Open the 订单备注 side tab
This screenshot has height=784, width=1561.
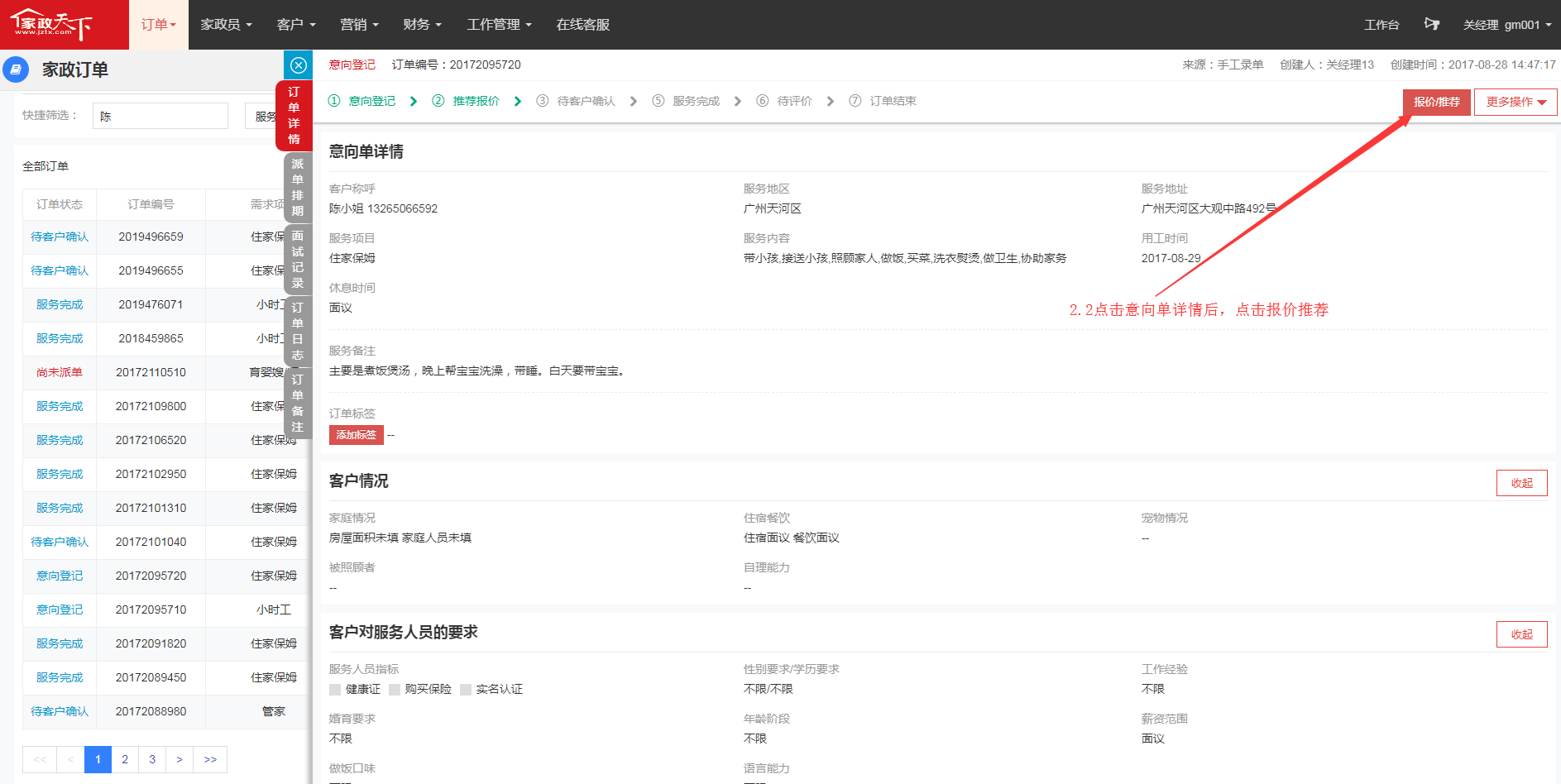[x=298, y=404]
